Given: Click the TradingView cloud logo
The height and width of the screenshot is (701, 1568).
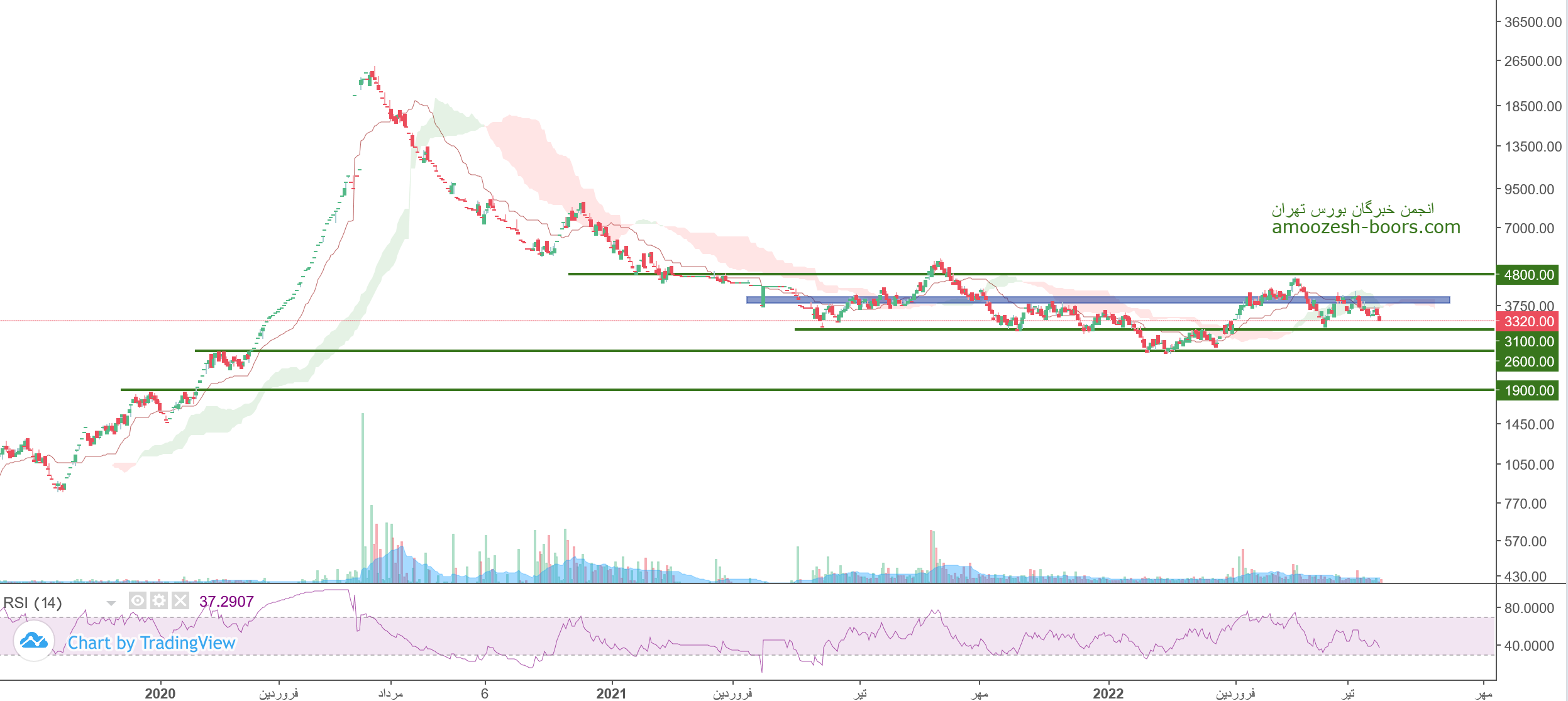Looking at the screenshot, I should [x=33, y=641].
